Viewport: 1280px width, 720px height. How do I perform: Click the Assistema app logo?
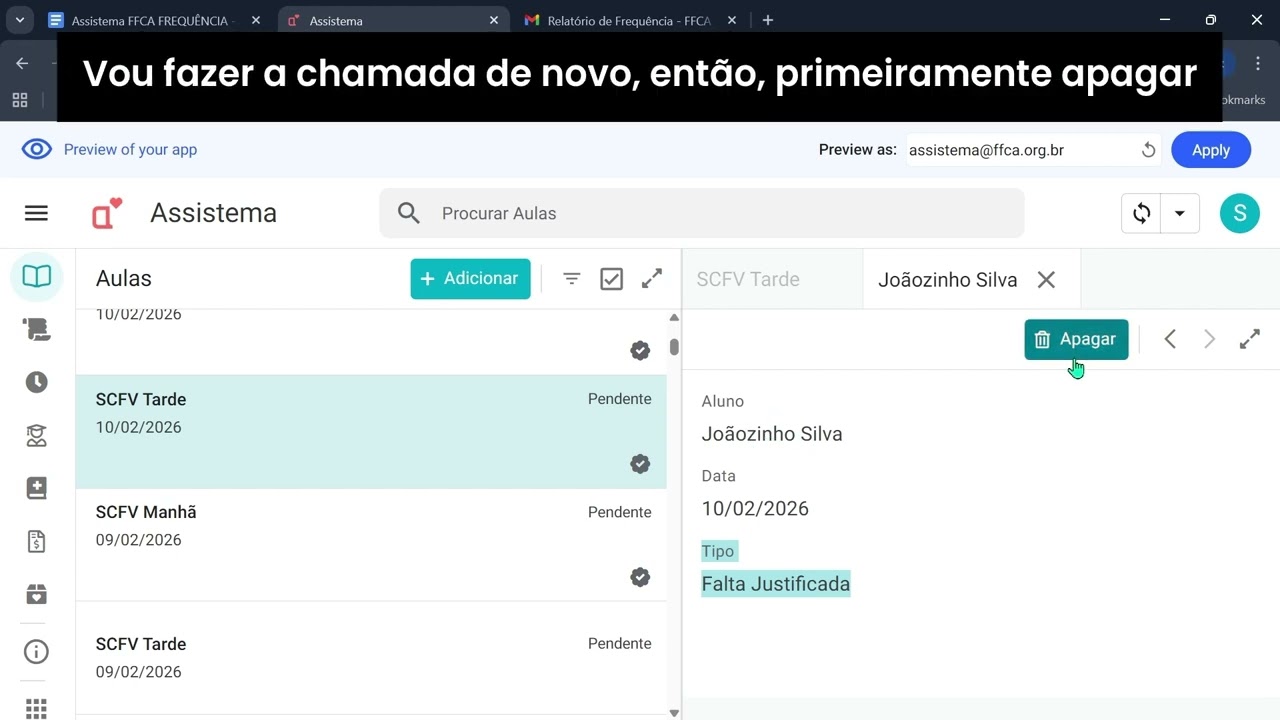click(x=106, y=213)
